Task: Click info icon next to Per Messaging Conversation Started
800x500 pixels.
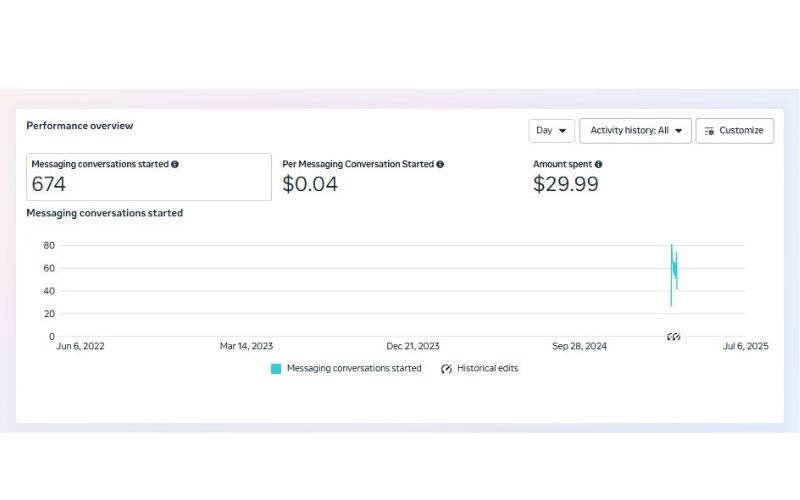Action: [440, 164]
